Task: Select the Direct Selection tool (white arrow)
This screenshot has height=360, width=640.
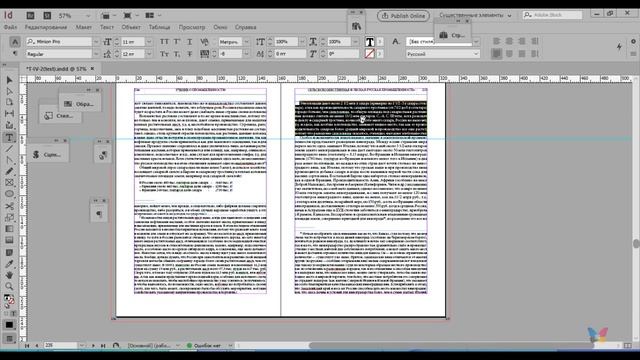Action: pyautogui.click(x=9, y=91)
